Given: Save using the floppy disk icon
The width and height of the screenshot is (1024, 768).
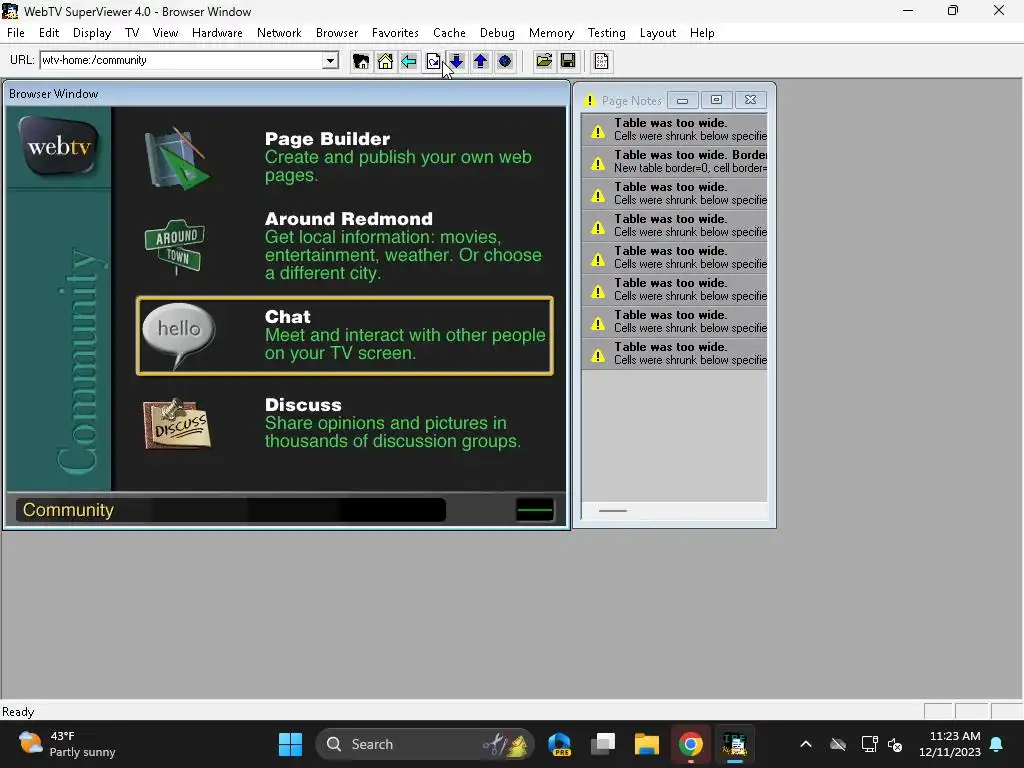Looking at the screenshot, I should point(568,61).
